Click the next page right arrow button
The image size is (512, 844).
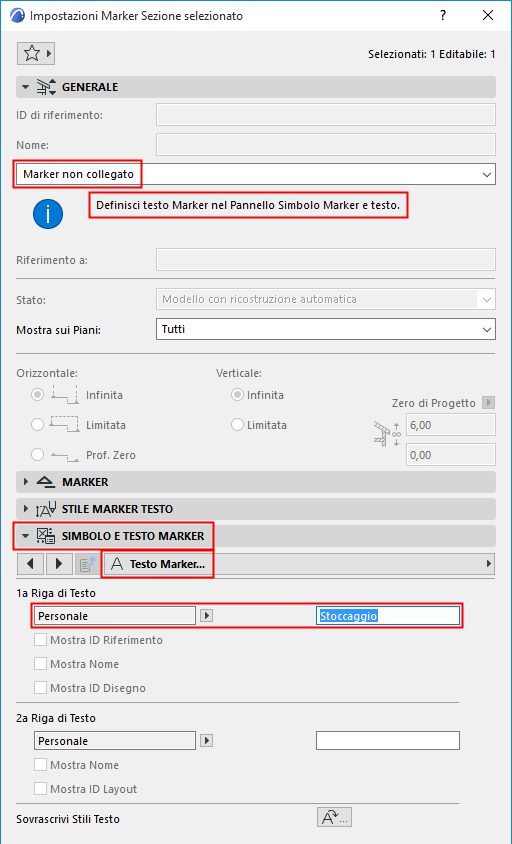(59, 564)
